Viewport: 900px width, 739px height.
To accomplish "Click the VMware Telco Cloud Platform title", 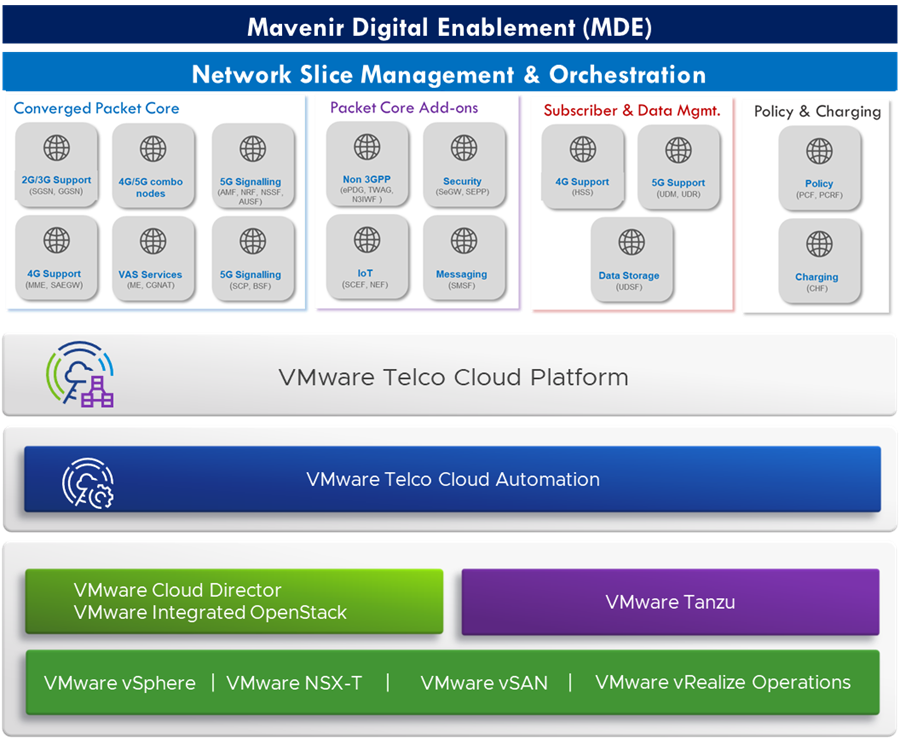I will click(453, 378).
